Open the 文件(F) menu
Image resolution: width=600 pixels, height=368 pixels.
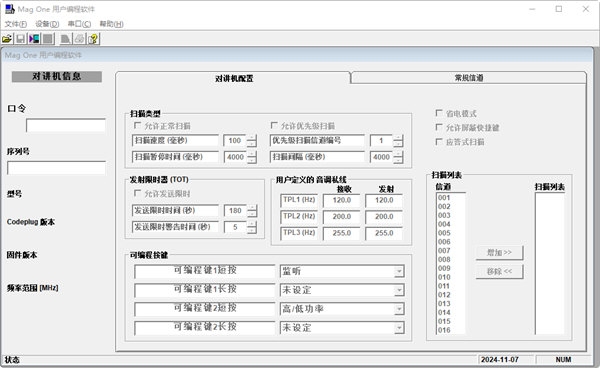click(16, 24)
